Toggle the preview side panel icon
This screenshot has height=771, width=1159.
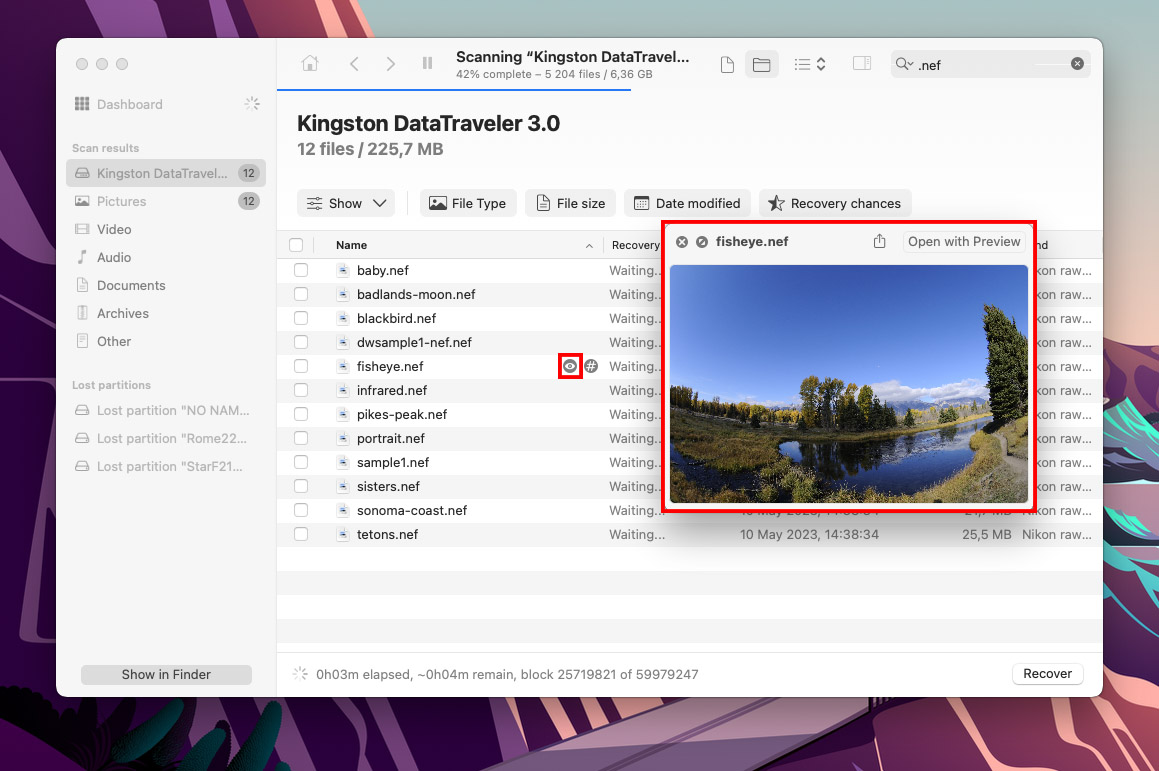861,64
